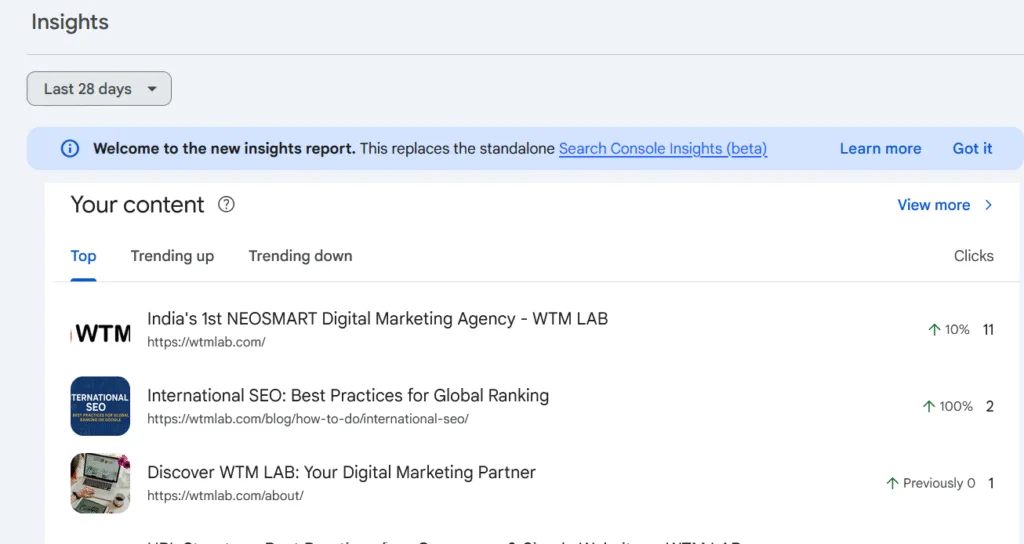Click the international-seo blog URL
1024x544 pixels.
(x=308, y=419)
